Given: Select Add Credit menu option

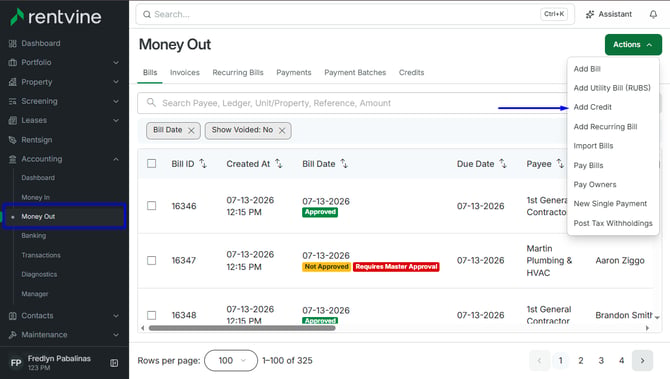Looking at the screenshot, I should pos(593,107).
